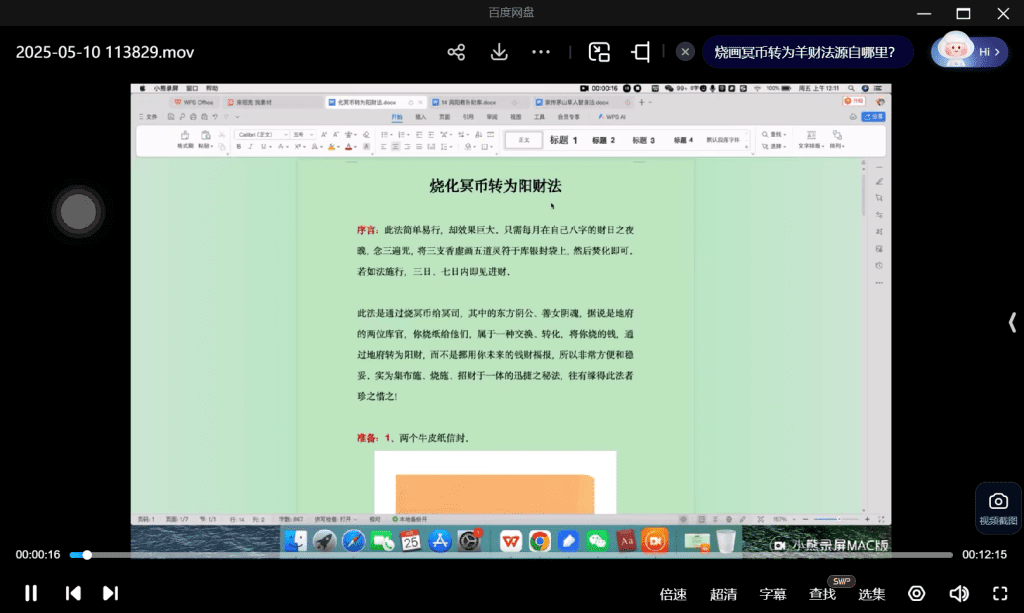The image size is (1024, 613).
Task: Skip to the previous video
Action: point(73,593)
